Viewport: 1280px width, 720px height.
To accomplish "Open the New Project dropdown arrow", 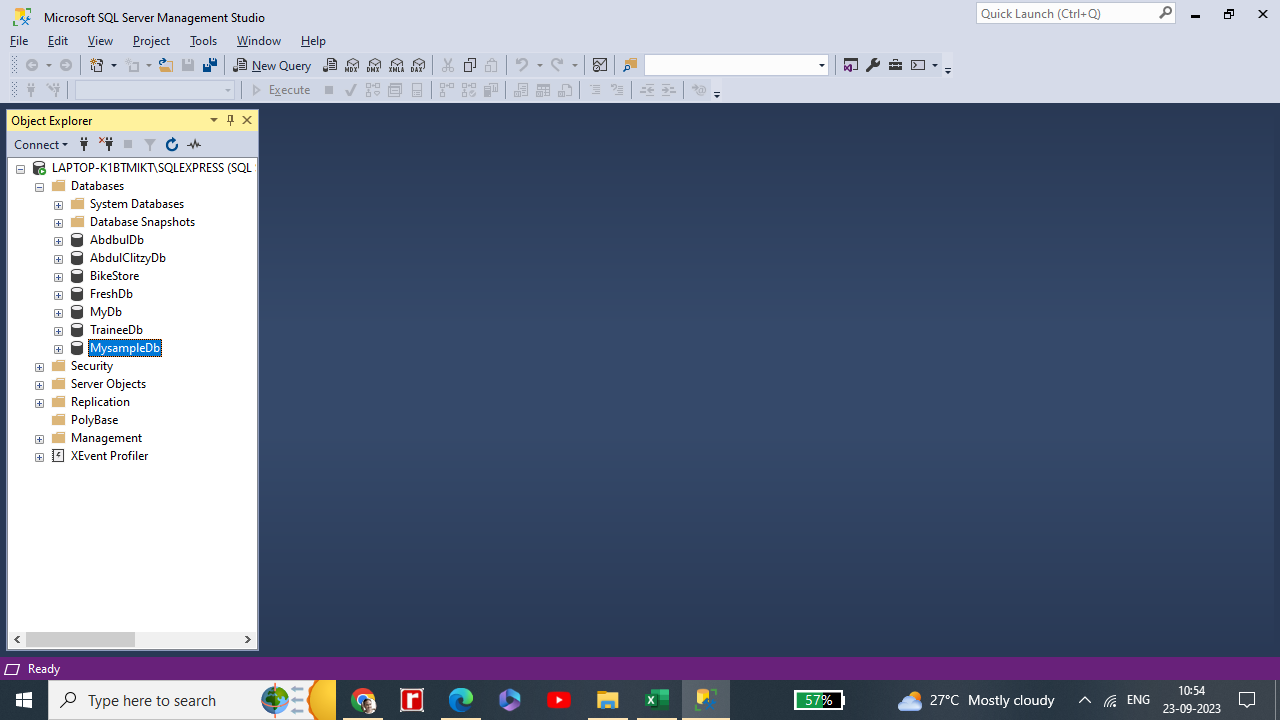I will tap(113, 65).
